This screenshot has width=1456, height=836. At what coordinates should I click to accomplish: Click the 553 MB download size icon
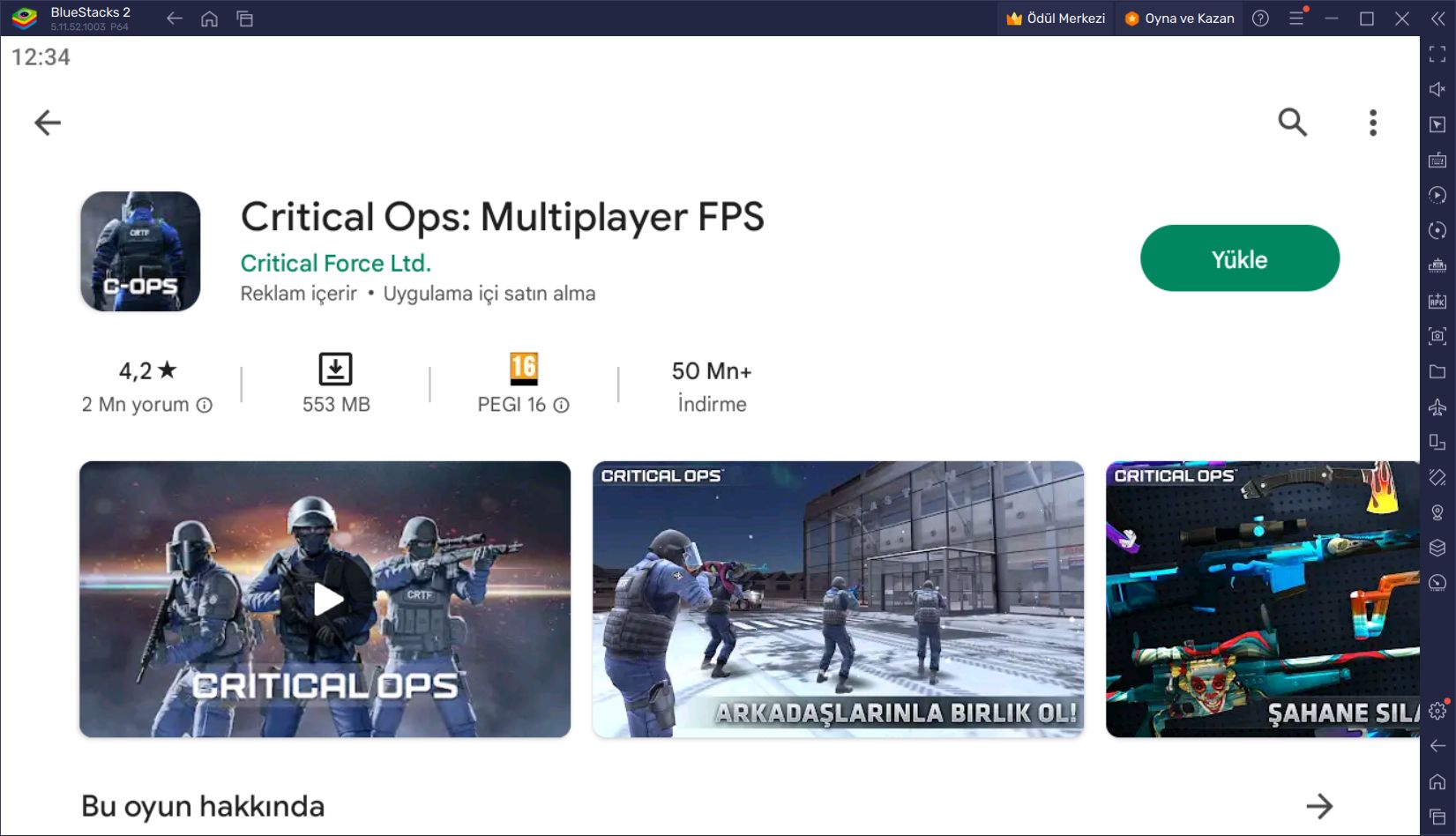pyautogui.click(x=335, y=369)
